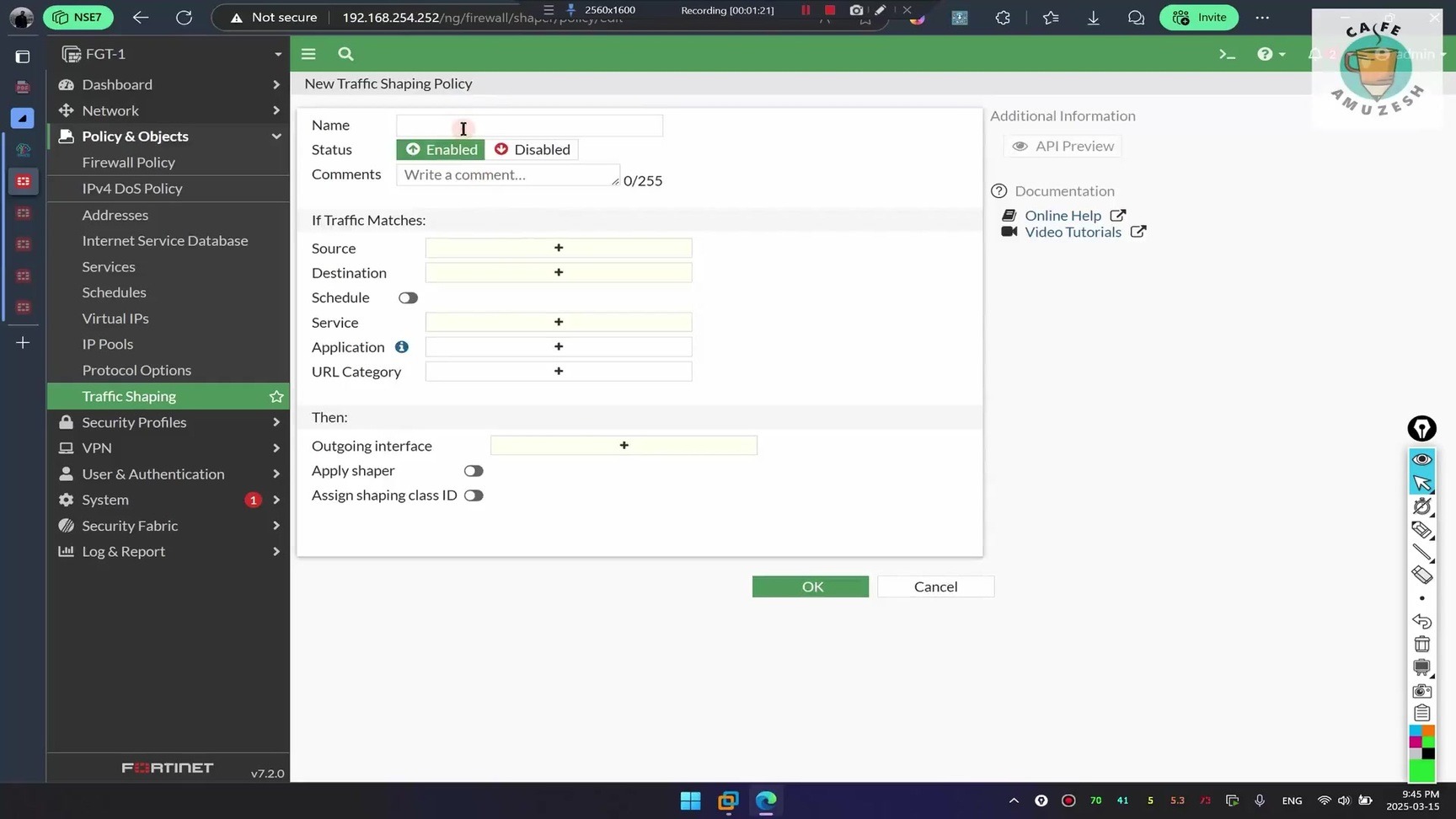Click the browser back arrow
This screenshot has height=819, width=1456.
pyautogui.click(x=141, y=17)
